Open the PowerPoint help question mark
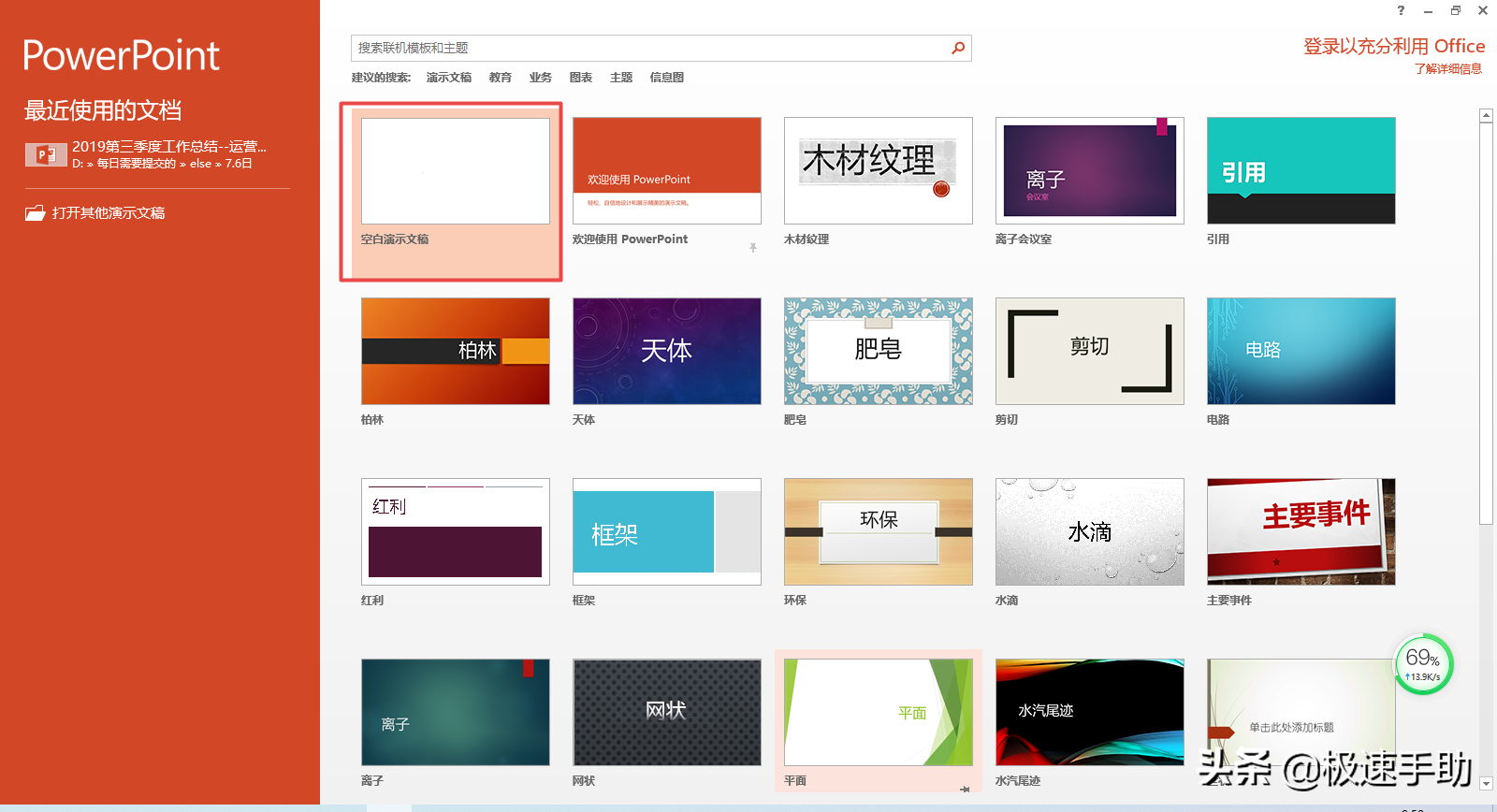Viewport: 1497px width, 812px height. (1401, 10)
